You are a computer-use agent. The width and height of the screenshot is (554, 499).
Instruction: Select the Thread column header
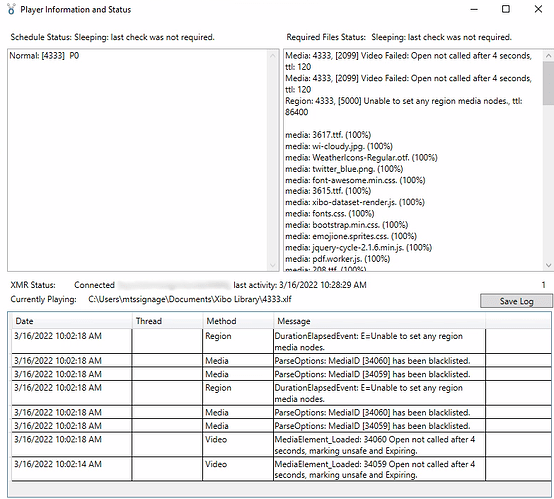(167, 321)
